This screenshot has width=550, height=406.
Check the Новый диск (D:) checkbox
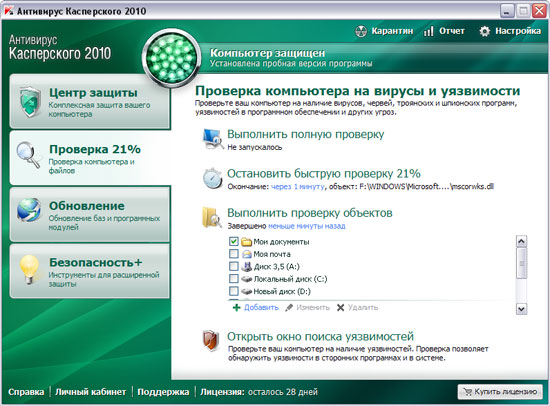click(x=234, y=291)
